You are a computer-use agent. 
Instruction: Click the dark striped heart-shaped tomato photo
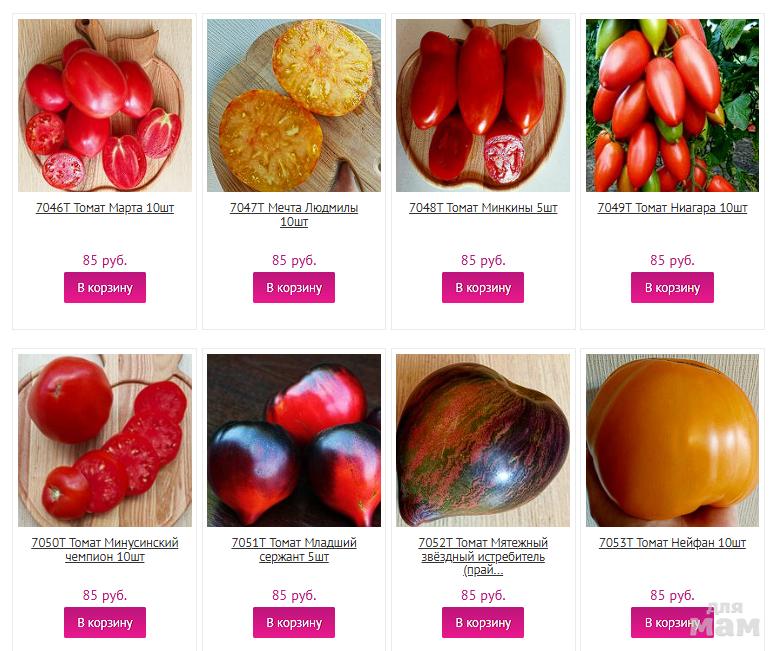[x=483, y=440]
